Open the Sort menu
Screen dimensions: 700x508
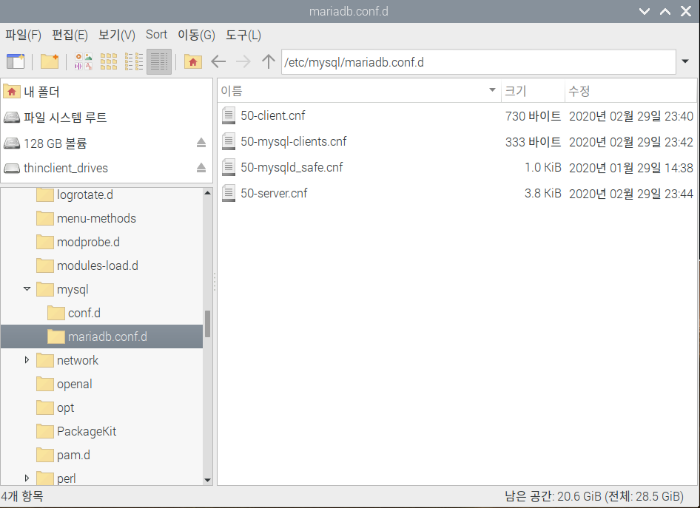click(x=156, y=35)
